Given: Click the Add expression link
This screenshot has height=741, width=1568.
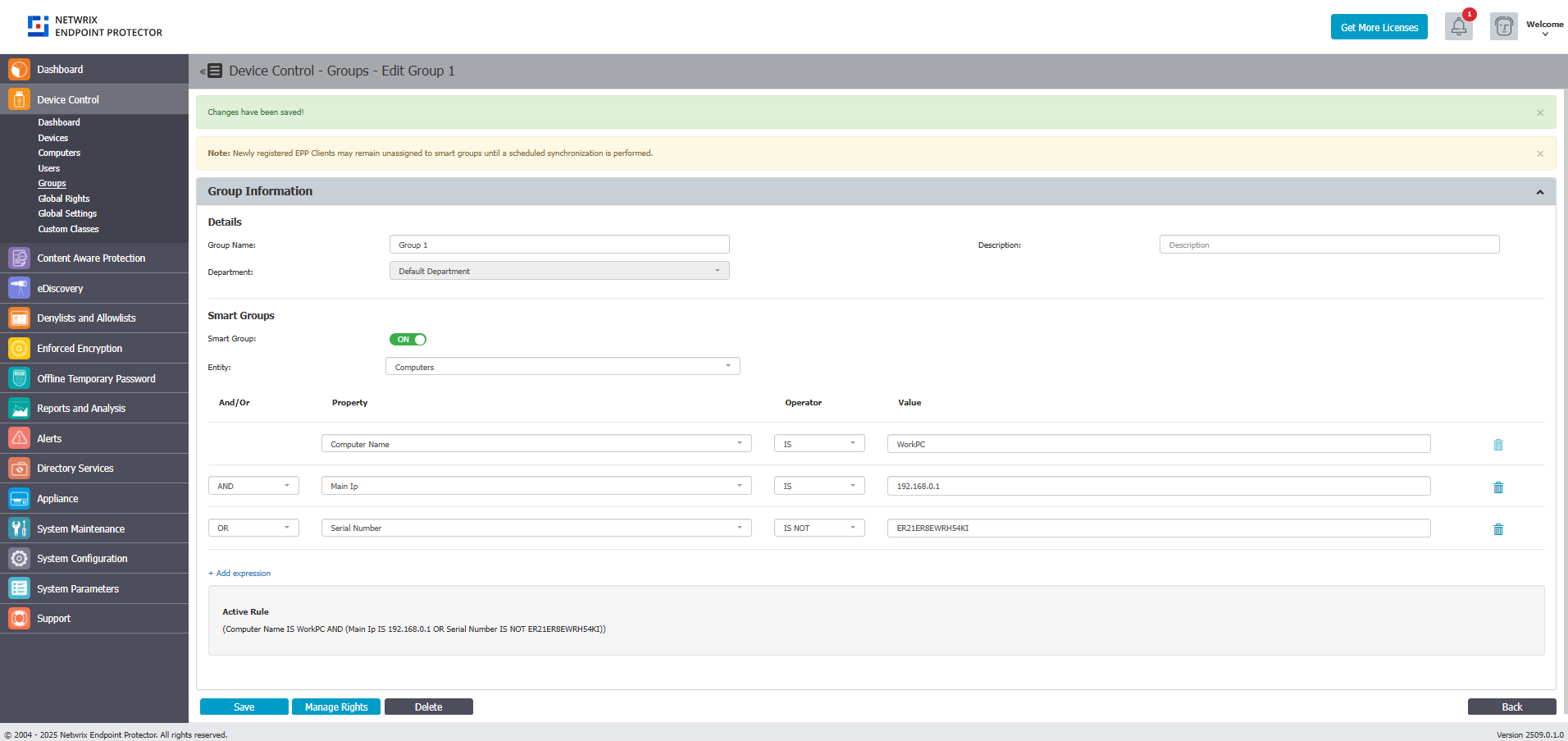Looking at the screenshot, I should 243,574.
